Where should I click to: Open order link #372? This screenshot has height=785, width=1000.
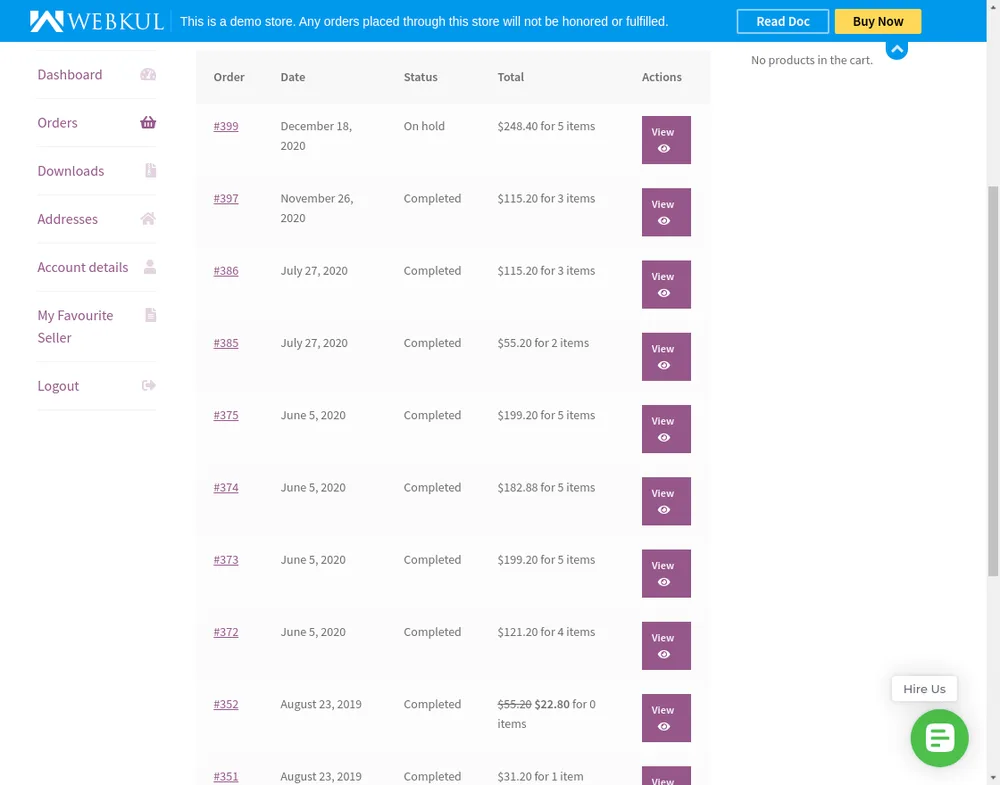pos(226,632)
